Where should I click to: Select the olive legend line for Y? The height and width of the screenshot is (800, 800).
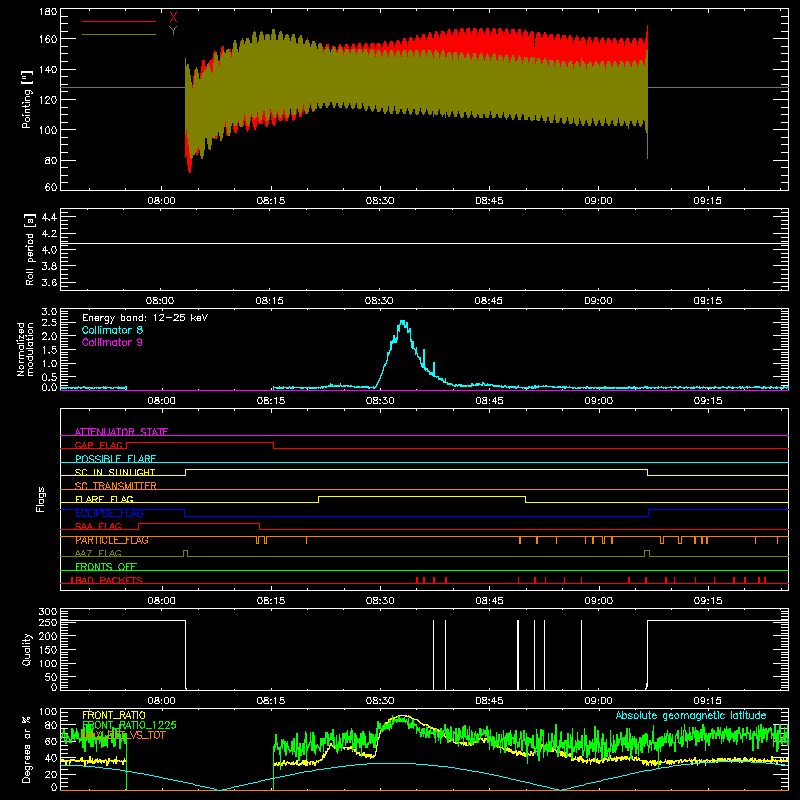point(119,34)
